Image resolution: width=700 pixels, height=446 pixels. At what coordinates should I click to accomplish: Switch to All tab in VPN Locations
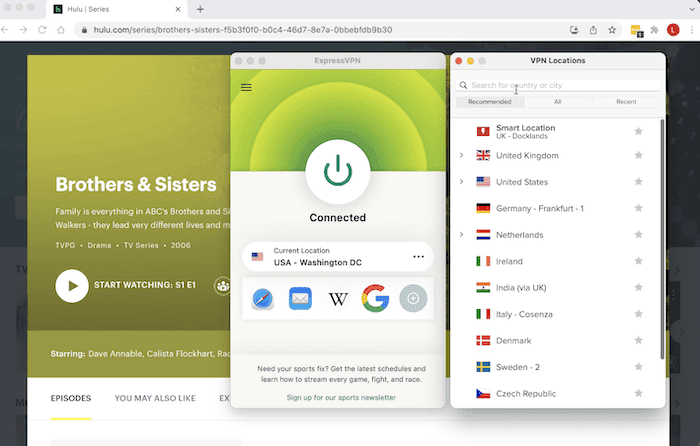tap(558, 102)
